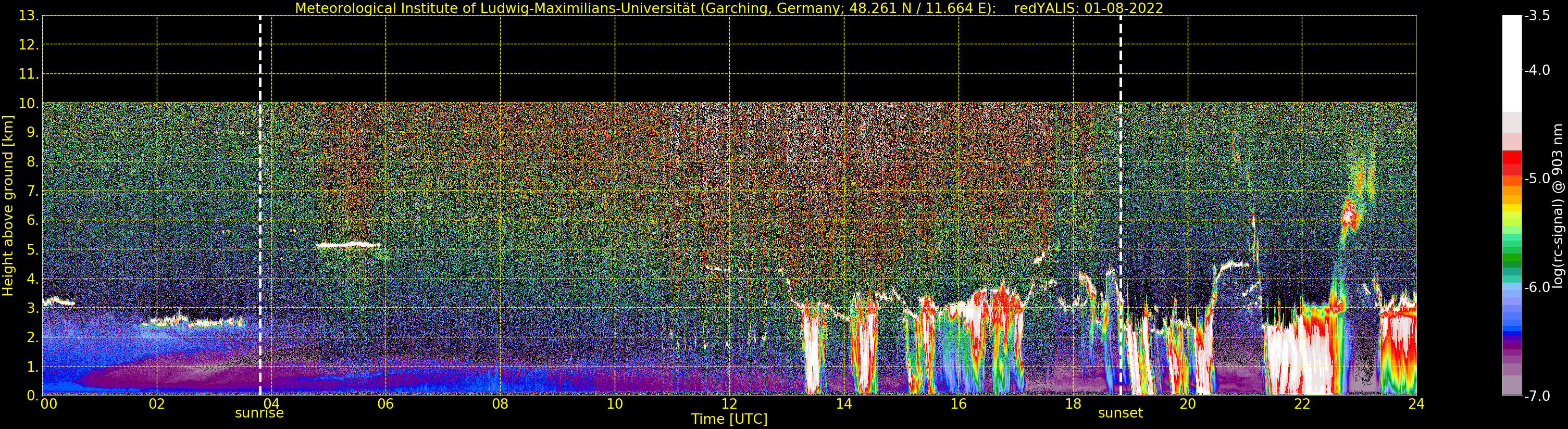
Task: Click the 20 tick on the time axis
Action: point(1187,404)
